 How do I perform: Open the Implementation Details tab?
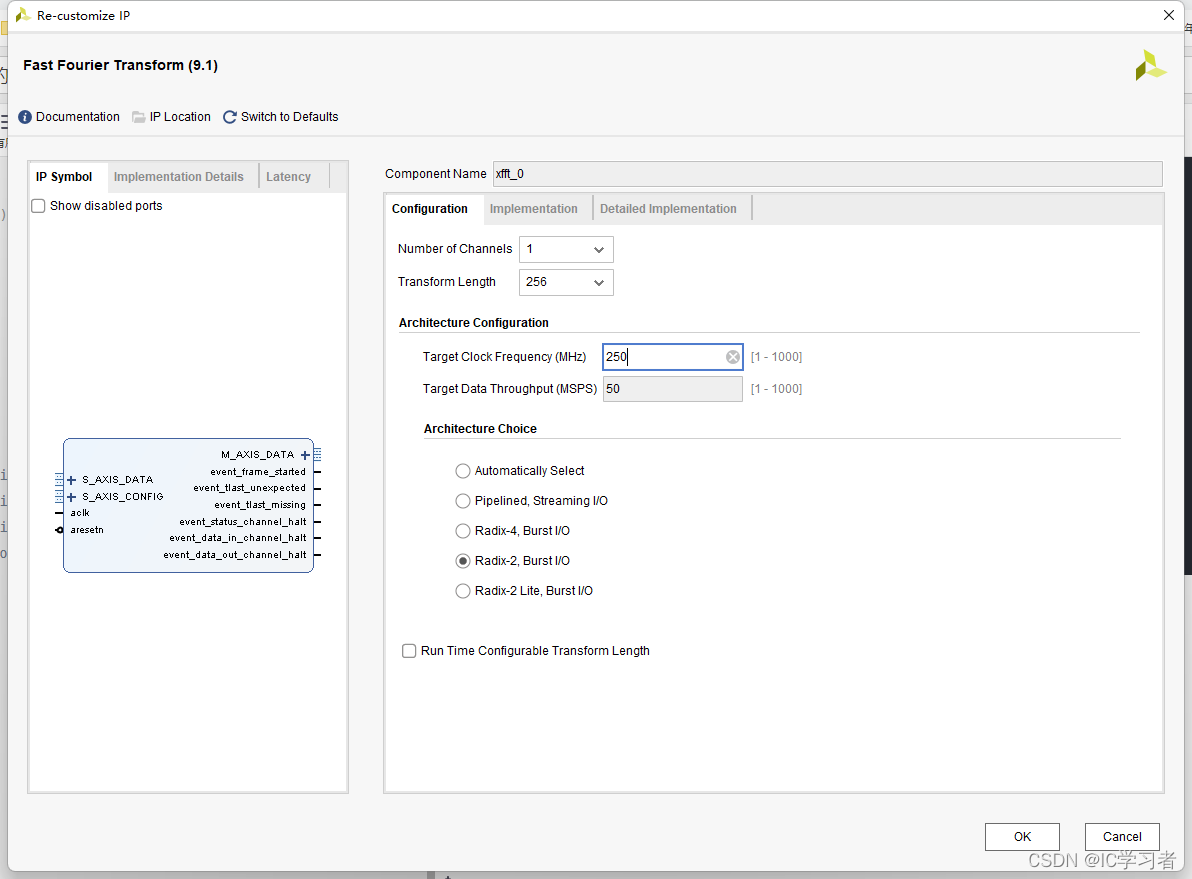[179, 176]
